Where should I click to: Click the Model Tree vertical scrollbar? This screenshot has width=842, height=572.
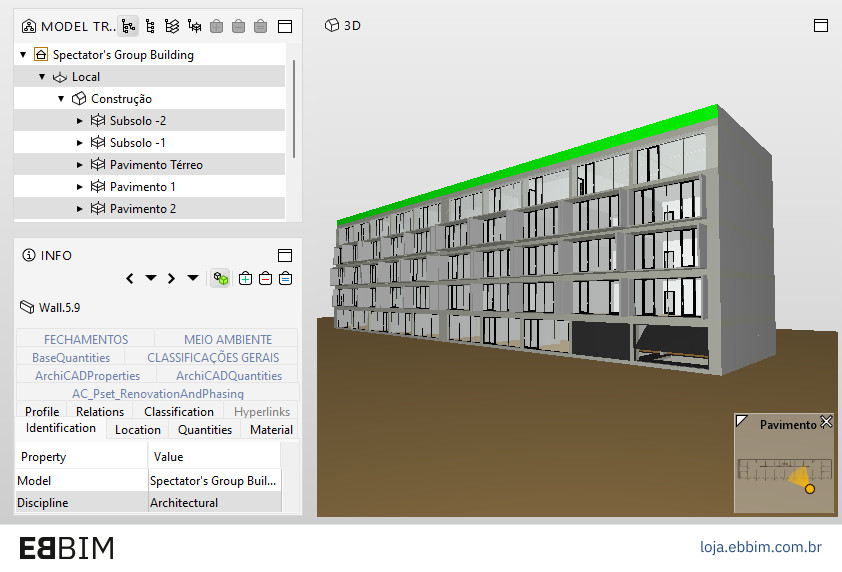(294, 109)
